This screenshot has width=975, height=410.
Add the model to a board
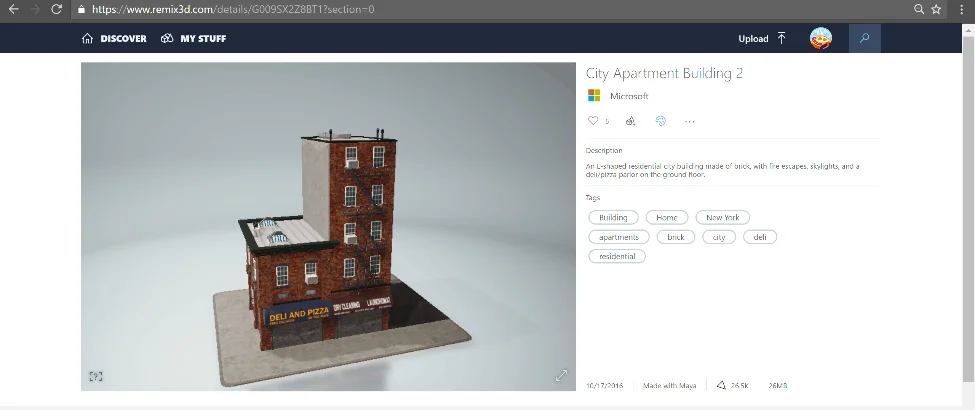tap(630, 121)
